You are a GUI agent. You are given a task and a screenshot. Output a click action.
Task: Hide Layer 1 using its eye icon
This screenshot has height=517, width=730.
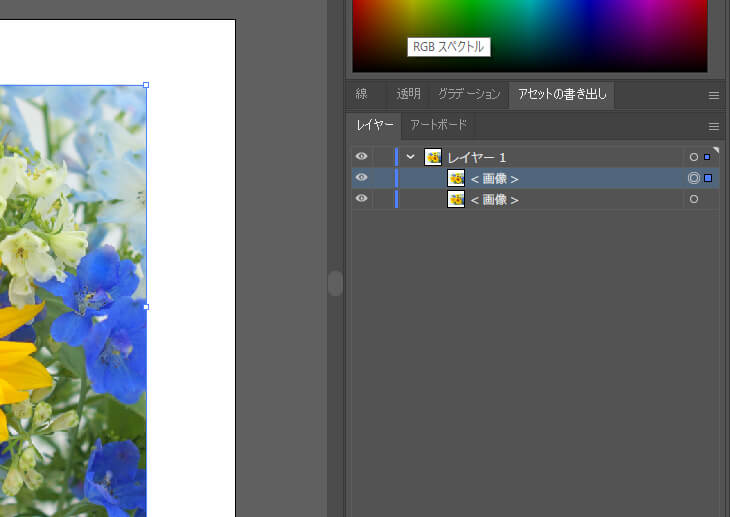click(x=361, y=156)
